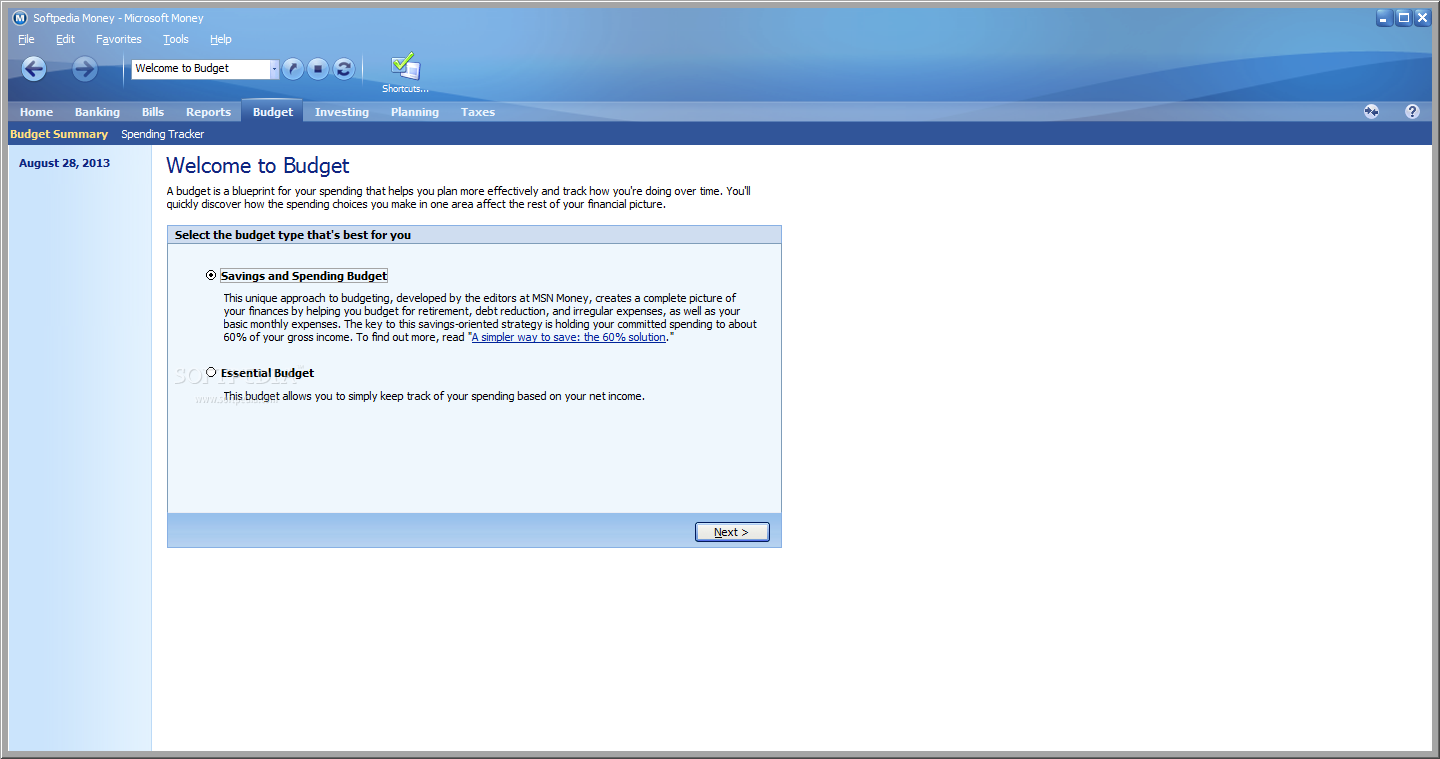Open the File menu
Screen dimensions: 1440x759
pos(26,39)
